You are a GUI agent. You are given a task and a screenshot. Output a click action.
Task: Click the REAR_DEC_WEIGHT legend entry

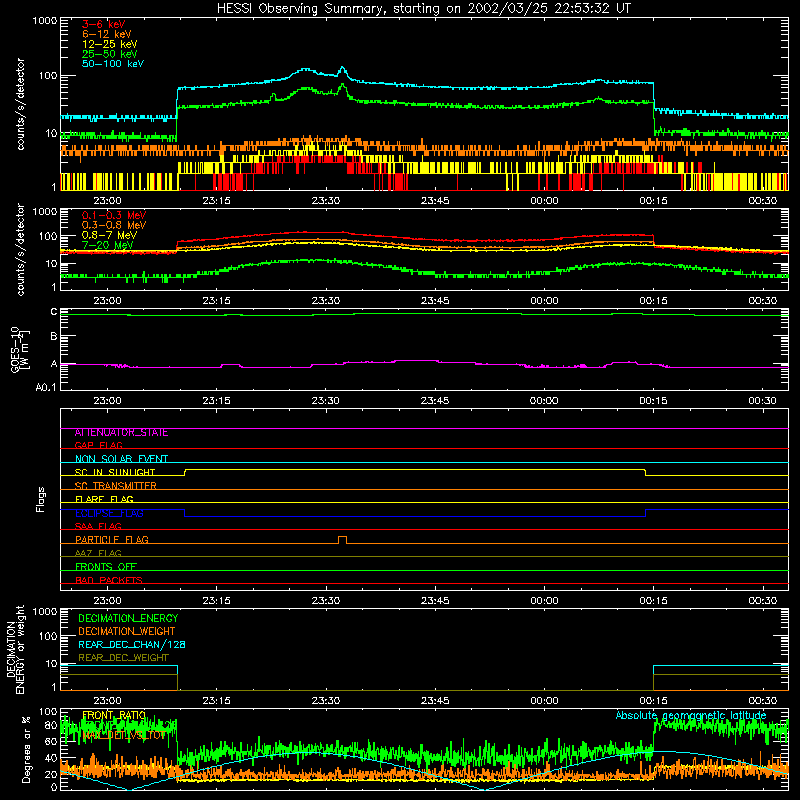pos(123,658)
